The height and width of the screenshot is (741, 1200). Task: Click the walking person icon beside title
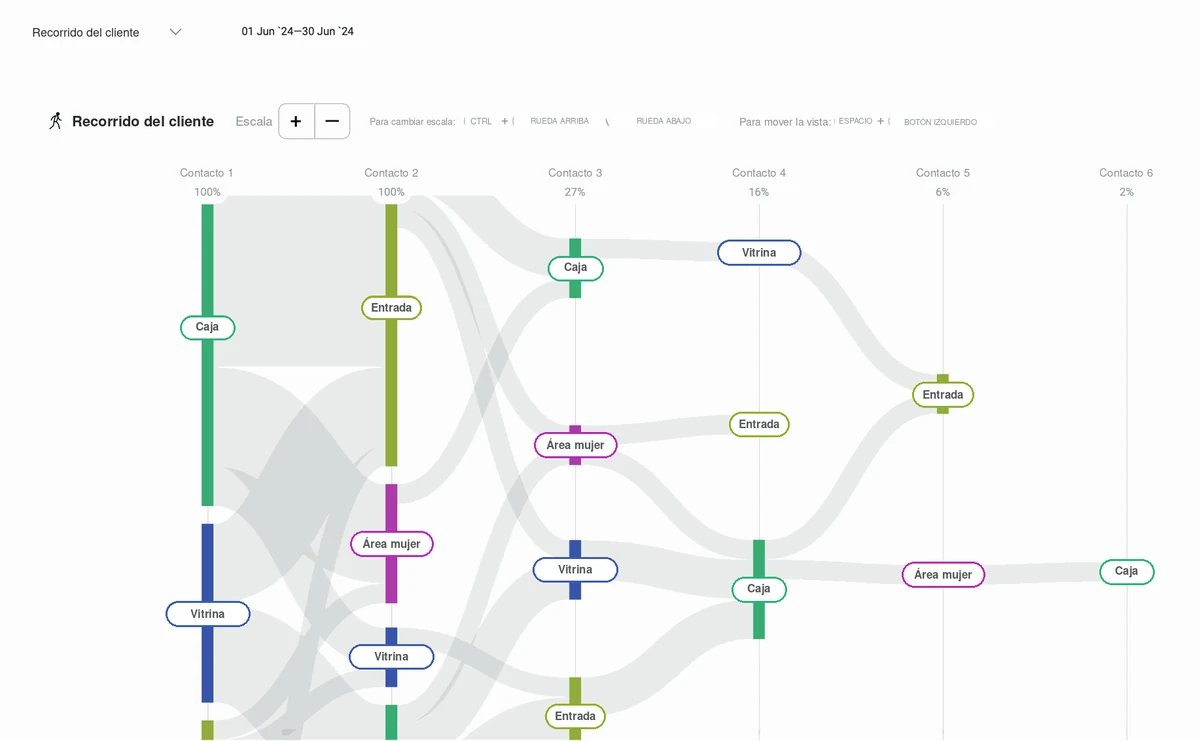coord(55,121)
